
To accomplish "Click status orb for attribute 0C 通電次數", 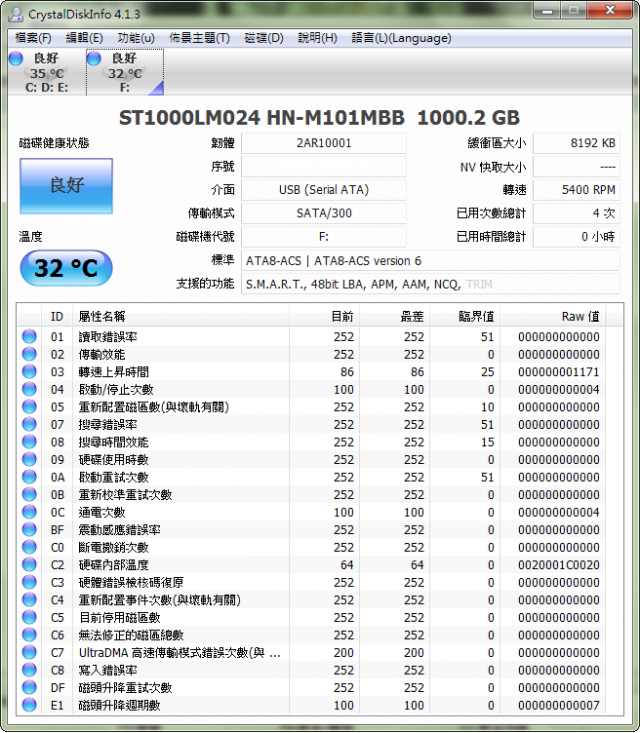I will click(29, 512).
